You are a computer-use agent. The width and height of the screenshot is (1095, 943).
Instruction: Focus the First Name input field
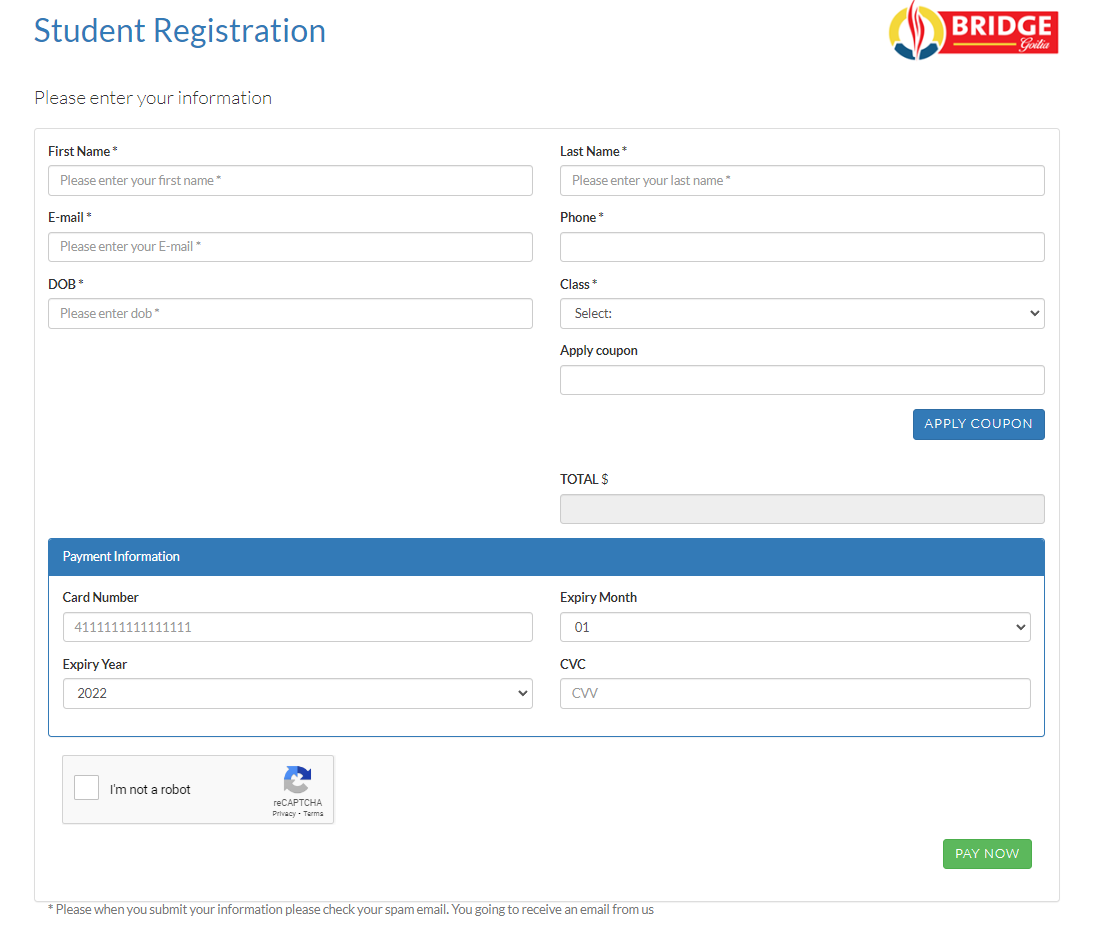[x=291, y=181]
